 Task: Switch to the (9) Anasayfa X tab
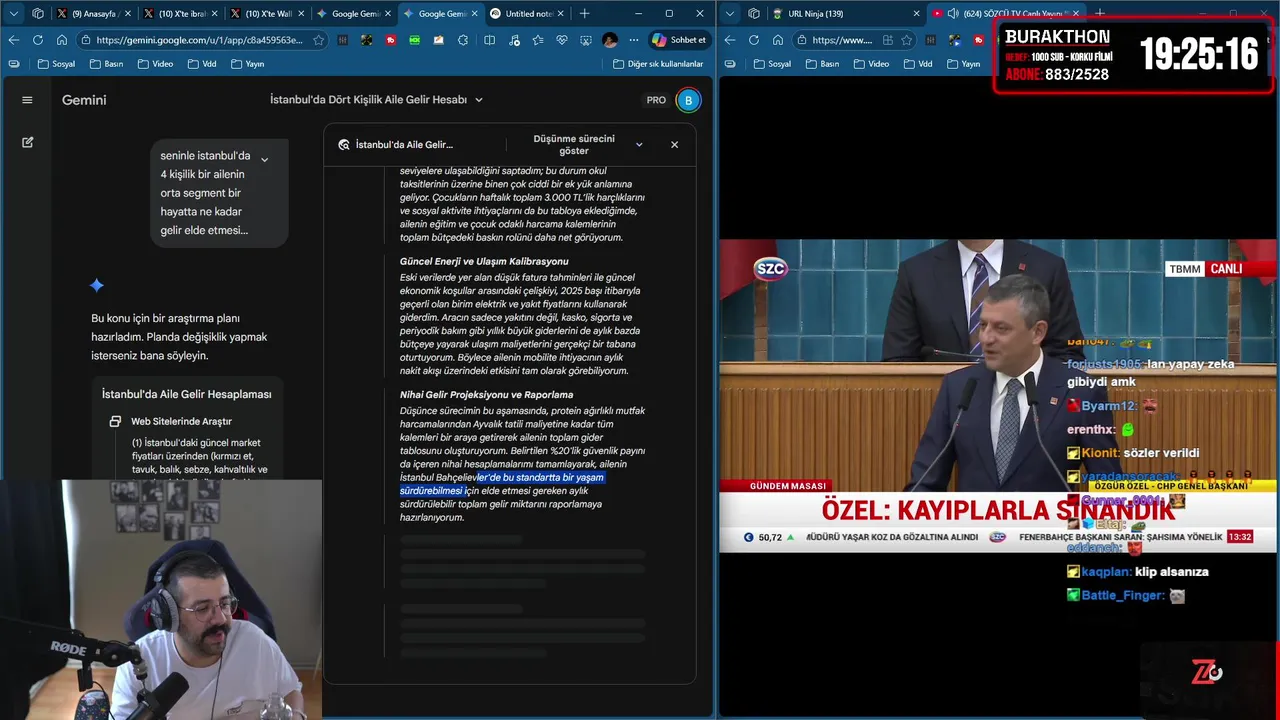[94, 13]
